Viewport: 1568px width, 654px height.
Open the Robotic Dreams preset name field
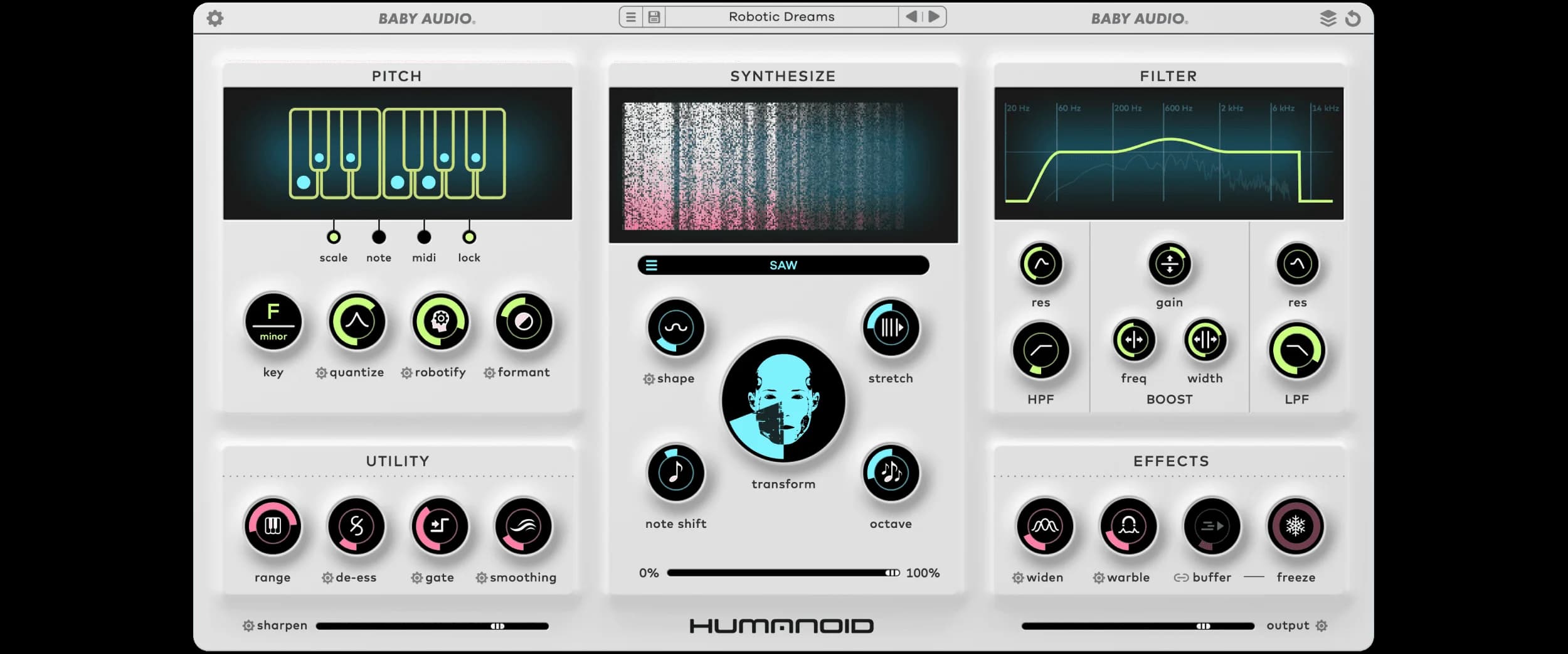point(781,16)
